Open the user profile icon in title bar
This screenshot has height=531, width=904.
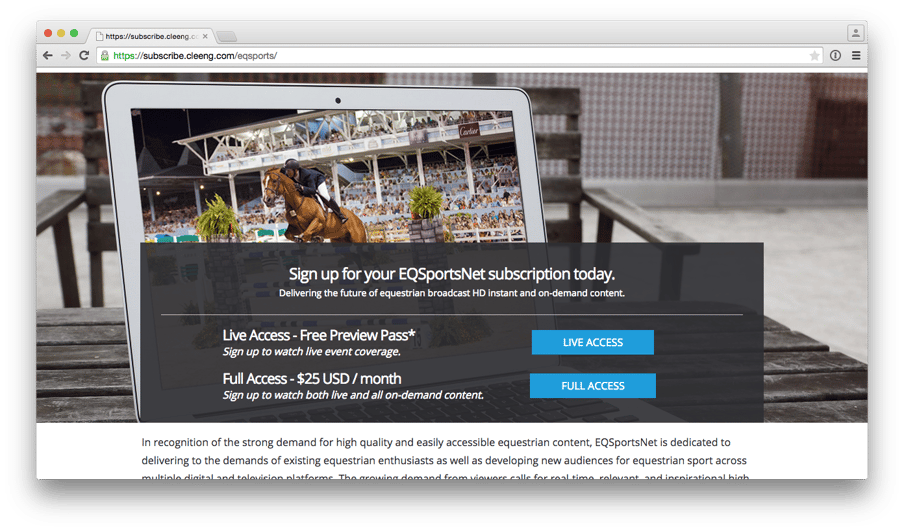coord(856,33)
